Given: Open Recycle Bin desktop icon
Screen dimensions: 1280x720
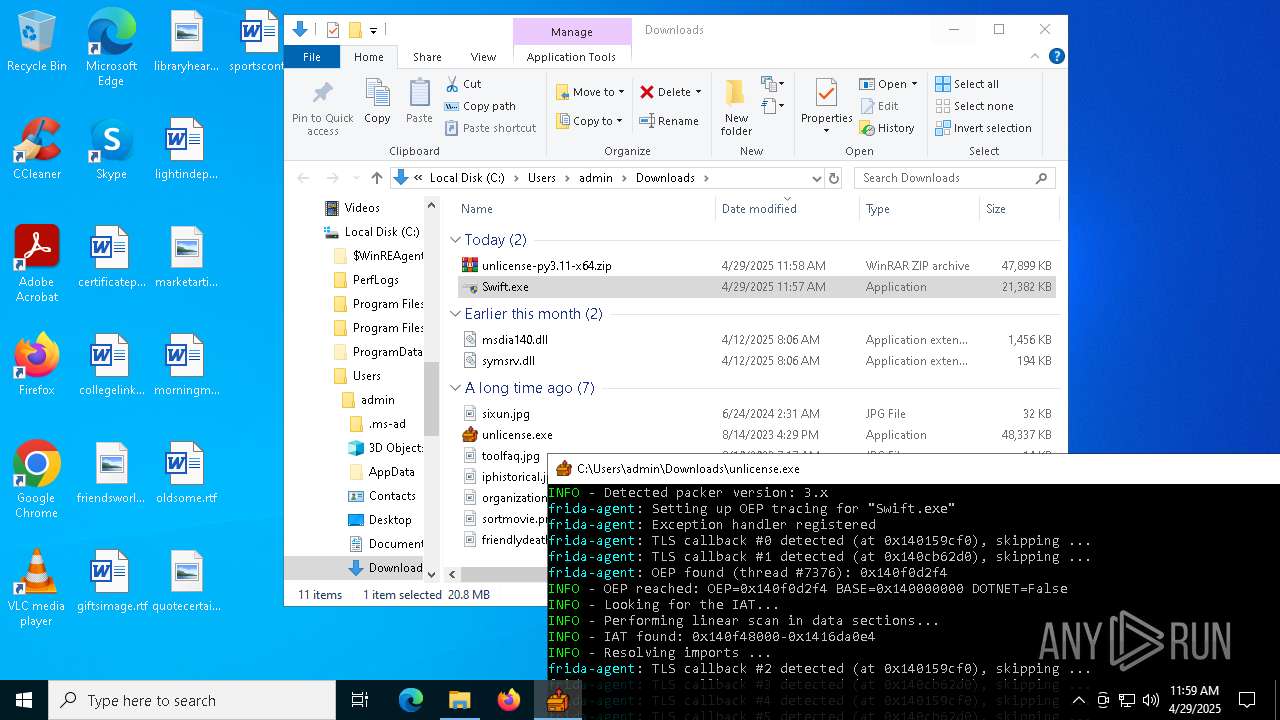Looking at the screenshot, I should point(37,43).
